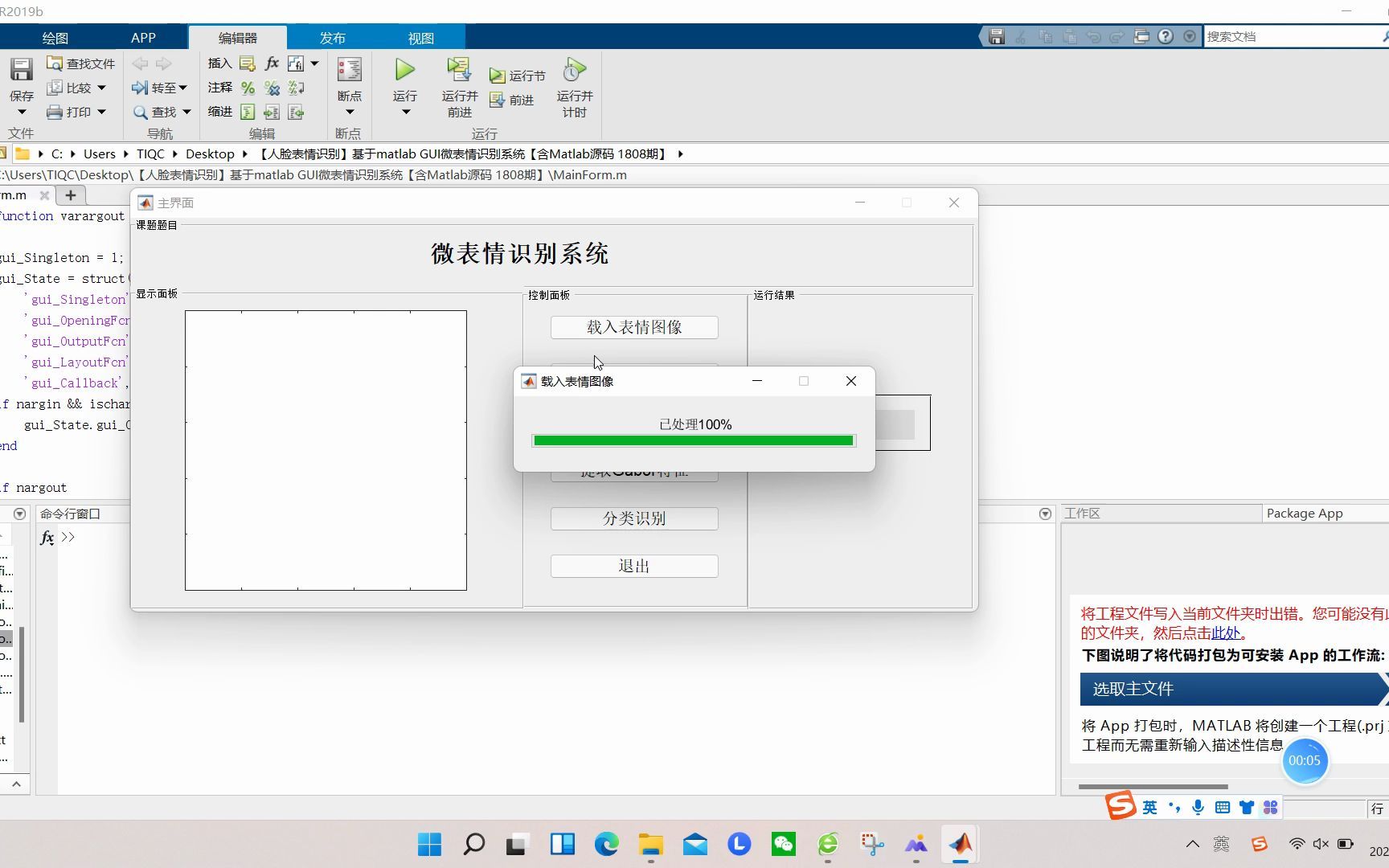Add a new editor tab with plus button
1389x868 pixels.
coord(71,194)
